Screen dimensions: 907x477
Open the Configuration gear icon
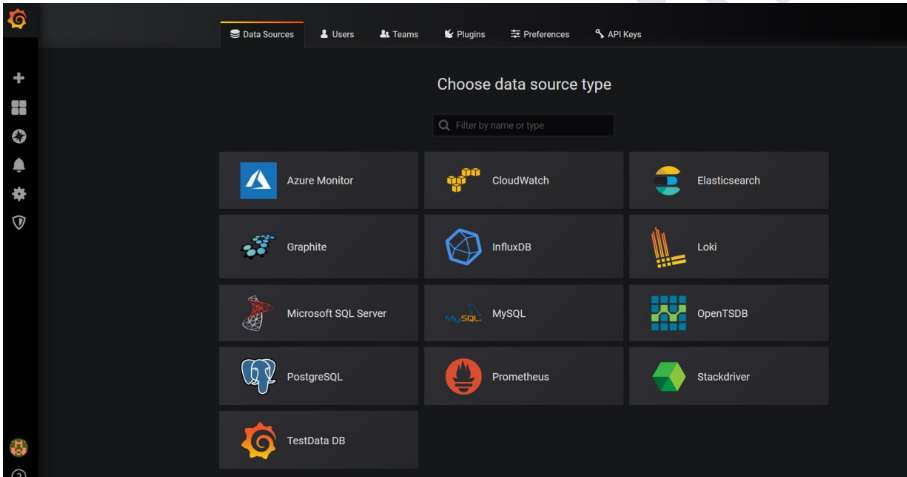[x=19, y=194]
